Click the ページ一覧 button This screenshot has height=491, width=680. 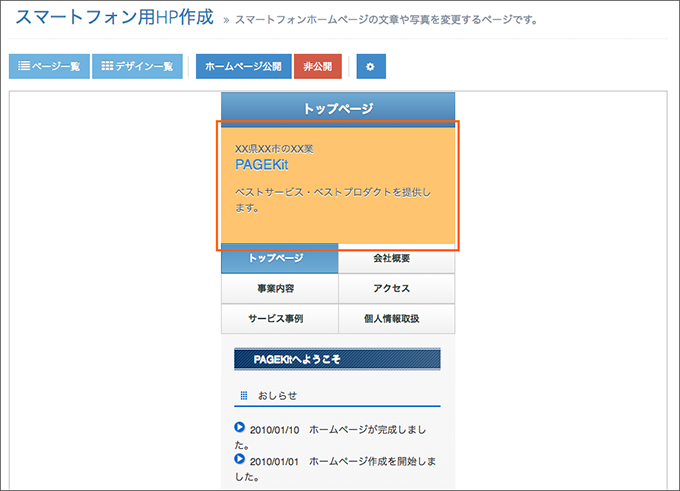(49, 66)
